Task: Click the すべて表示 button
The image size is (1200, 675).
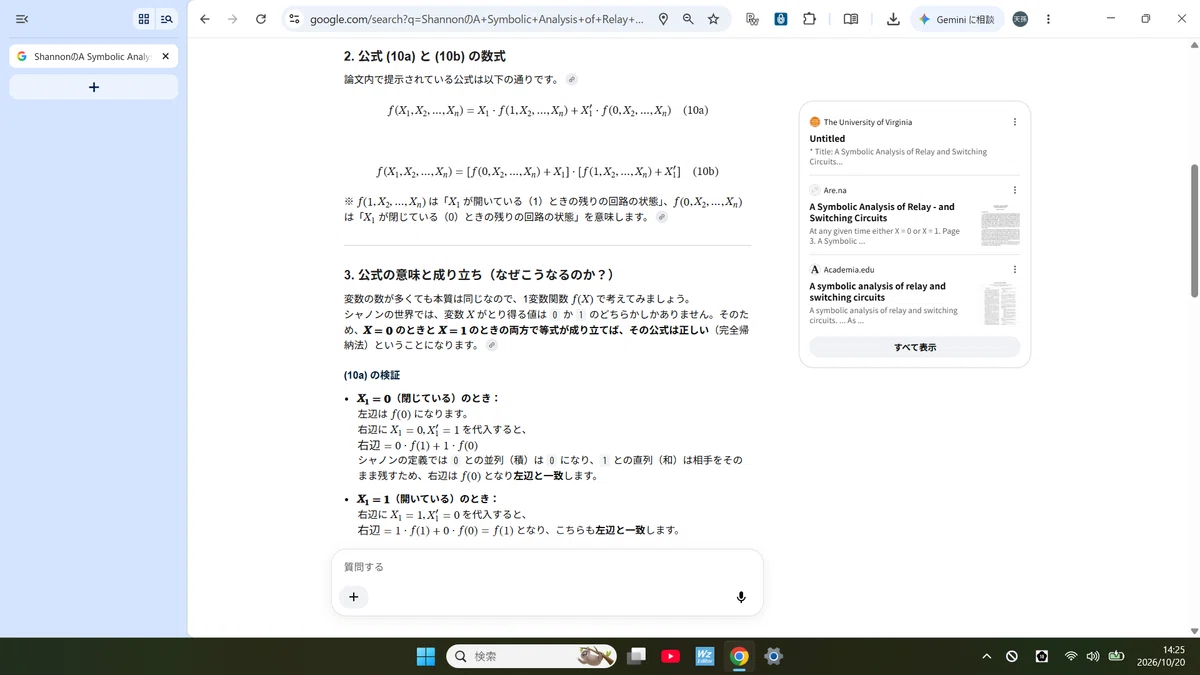Action: click(915, 347)
